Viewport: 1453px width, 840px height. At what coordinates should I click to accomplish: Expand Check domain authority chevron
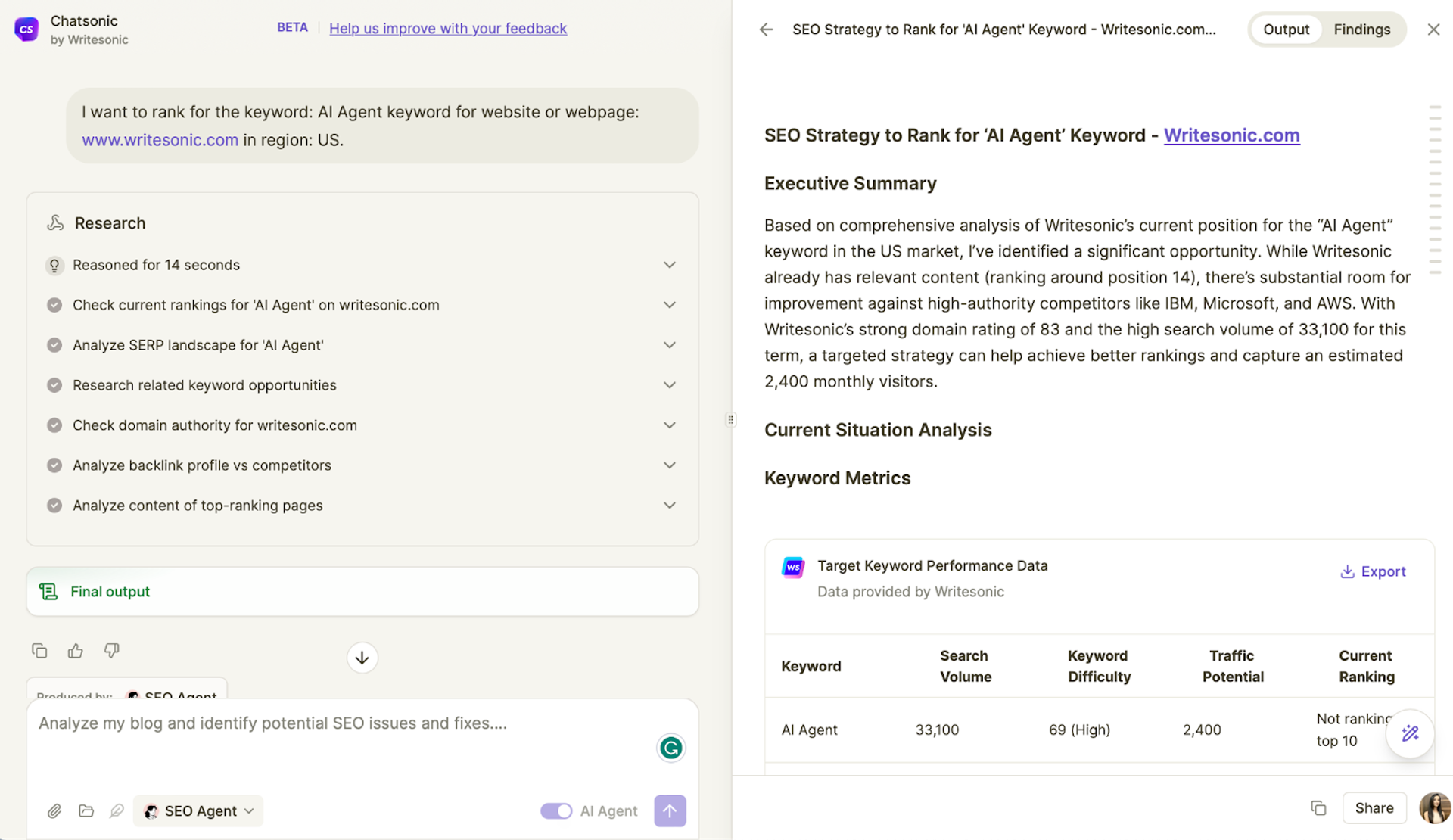coord(670,425)
